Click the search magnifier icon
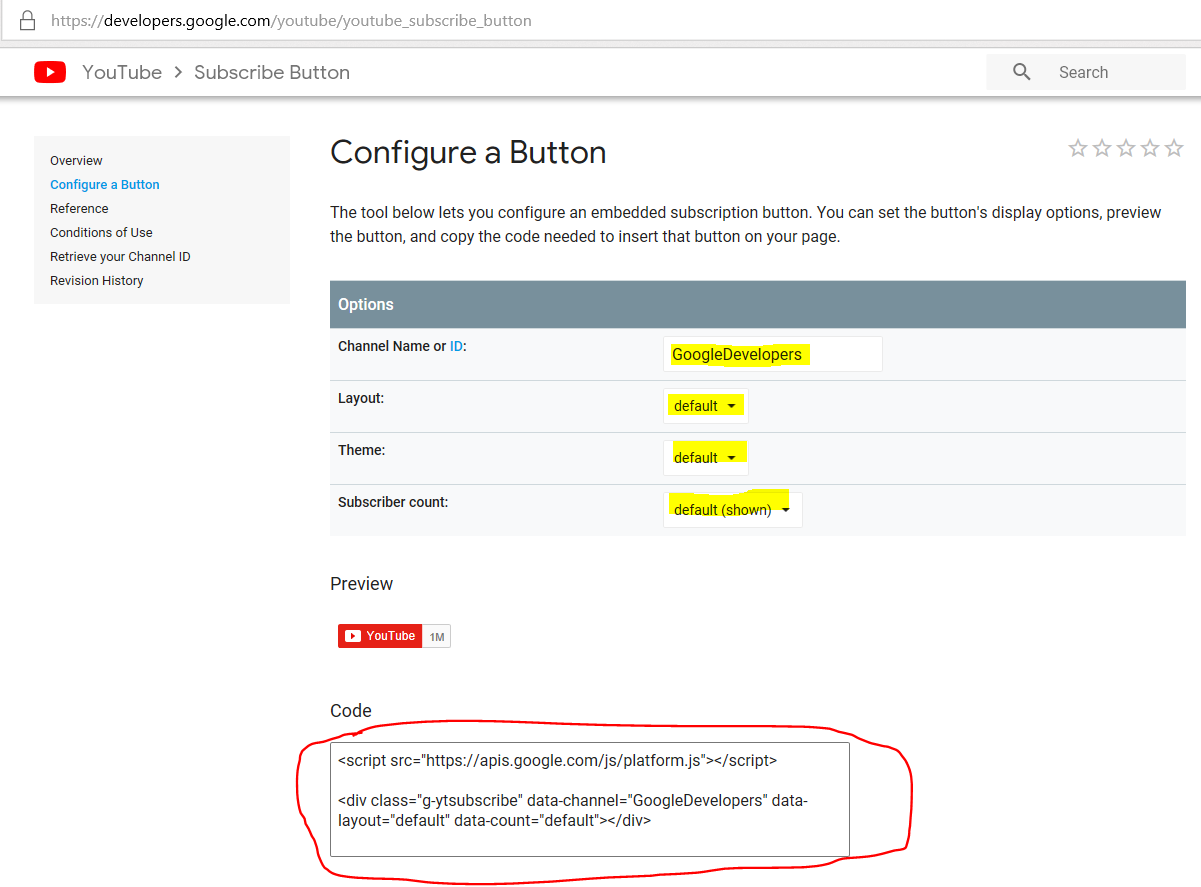 pos(1021,72)
